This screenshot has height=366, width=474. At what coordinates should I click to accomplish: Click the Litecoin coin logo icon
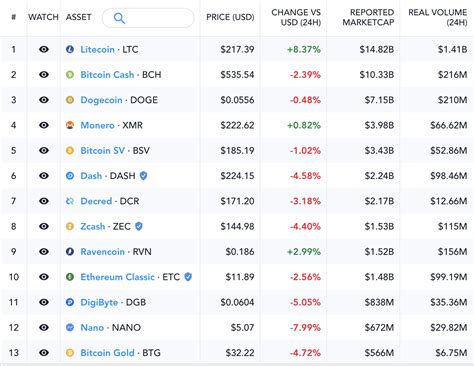(70, 49)
